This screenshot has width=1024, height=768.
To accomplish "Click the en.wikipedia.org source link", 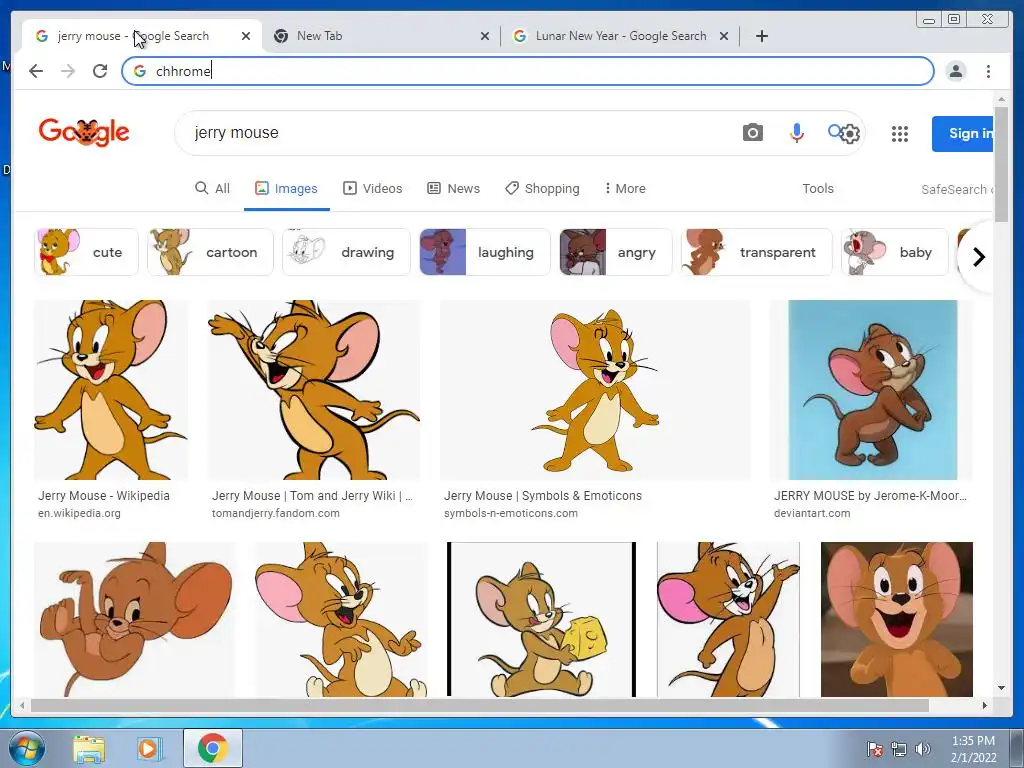I will pos(79,513).
